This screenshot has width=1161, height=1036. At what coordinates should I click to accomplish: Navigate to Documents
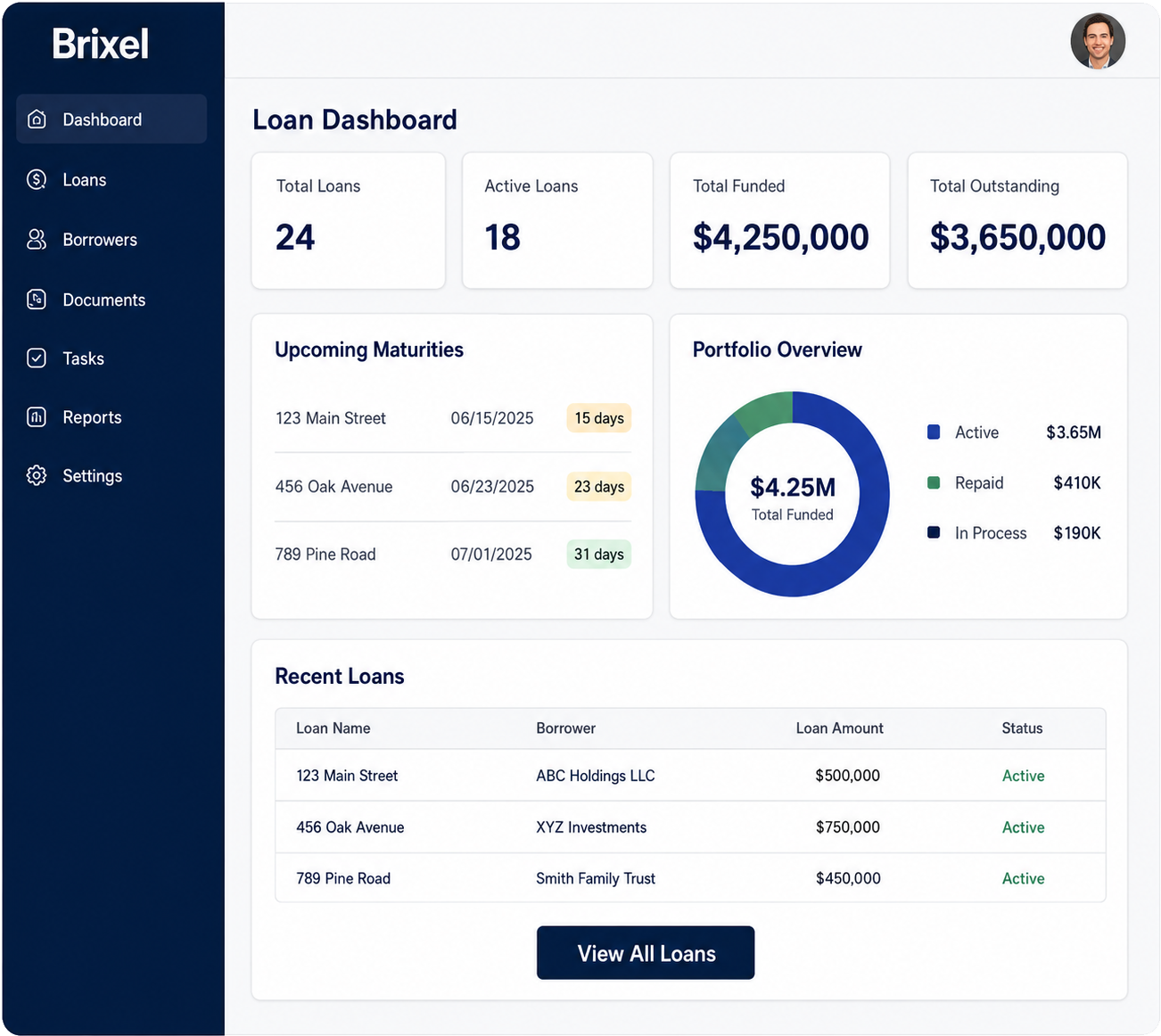click(x=103, y=300)
